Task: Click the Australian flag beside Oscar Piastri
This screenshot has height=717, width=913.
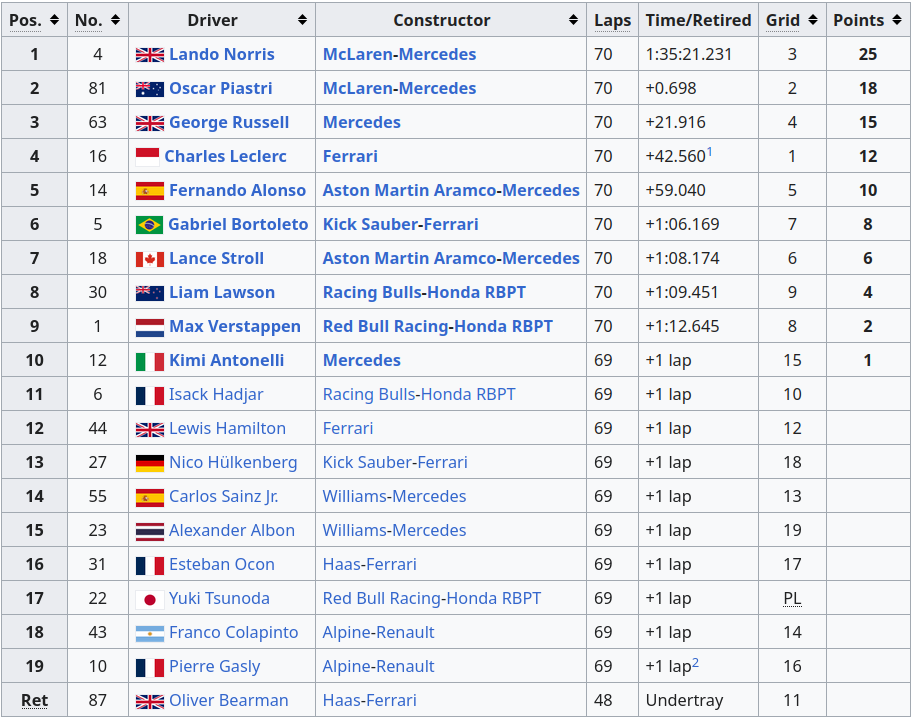Action: (x=150, y=89)
